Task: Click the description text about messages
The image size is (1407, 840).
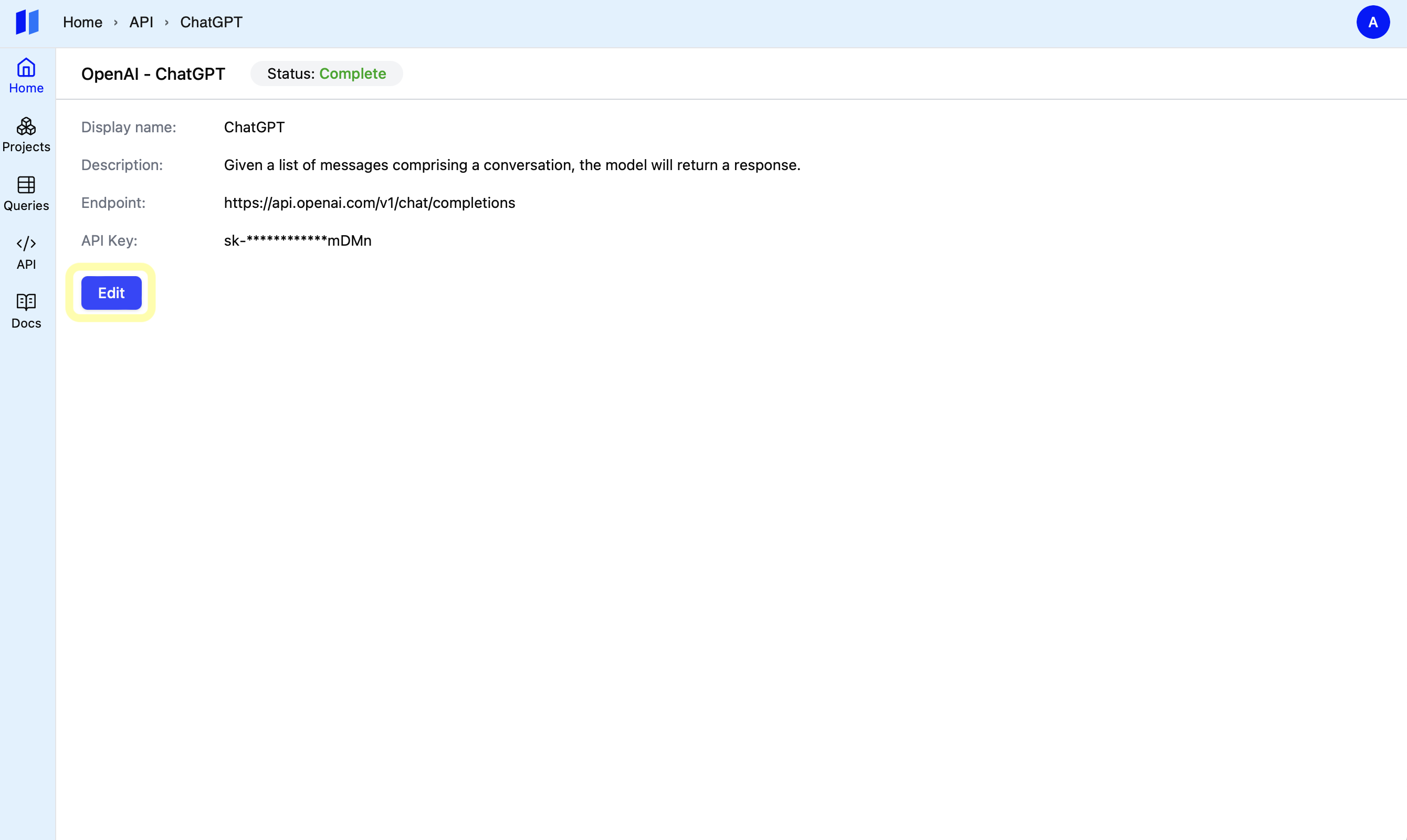Action: [512, 165]
